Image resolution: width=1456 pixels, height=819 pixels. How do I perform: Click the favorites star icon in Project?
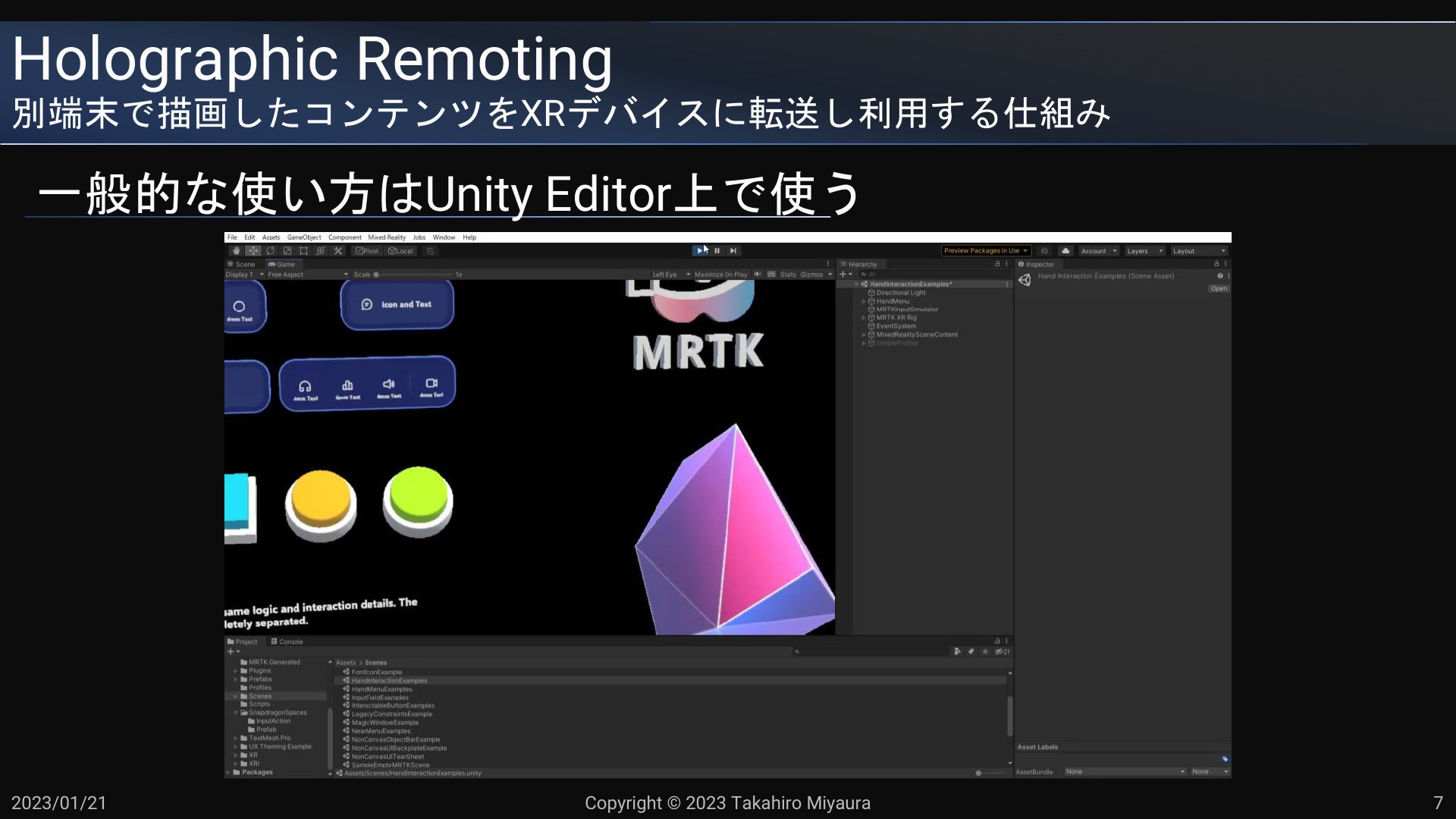tap(985, 651)
